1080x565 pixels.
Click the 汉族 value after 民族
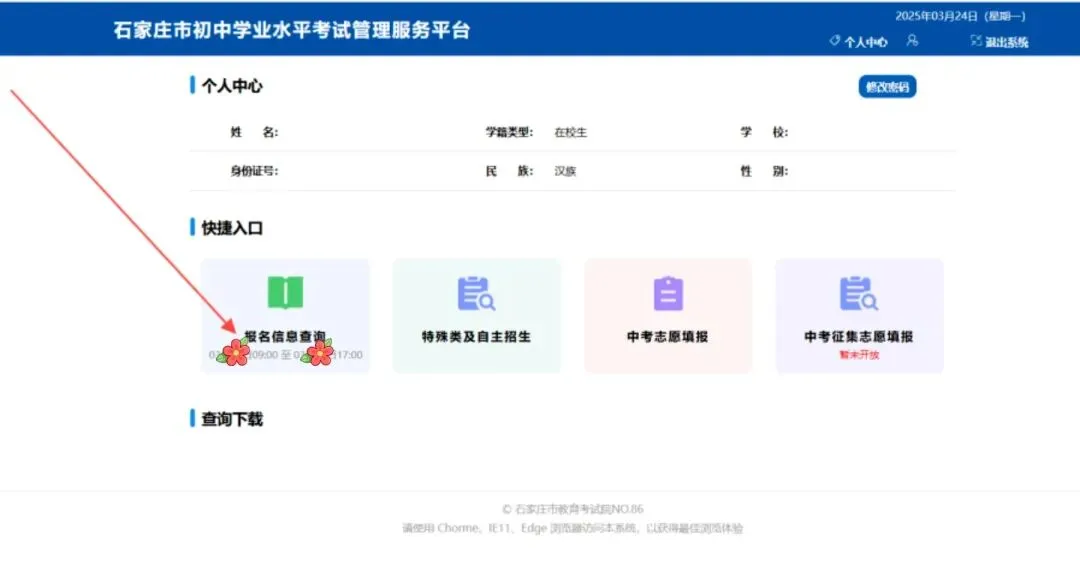(x=565, y=172)
